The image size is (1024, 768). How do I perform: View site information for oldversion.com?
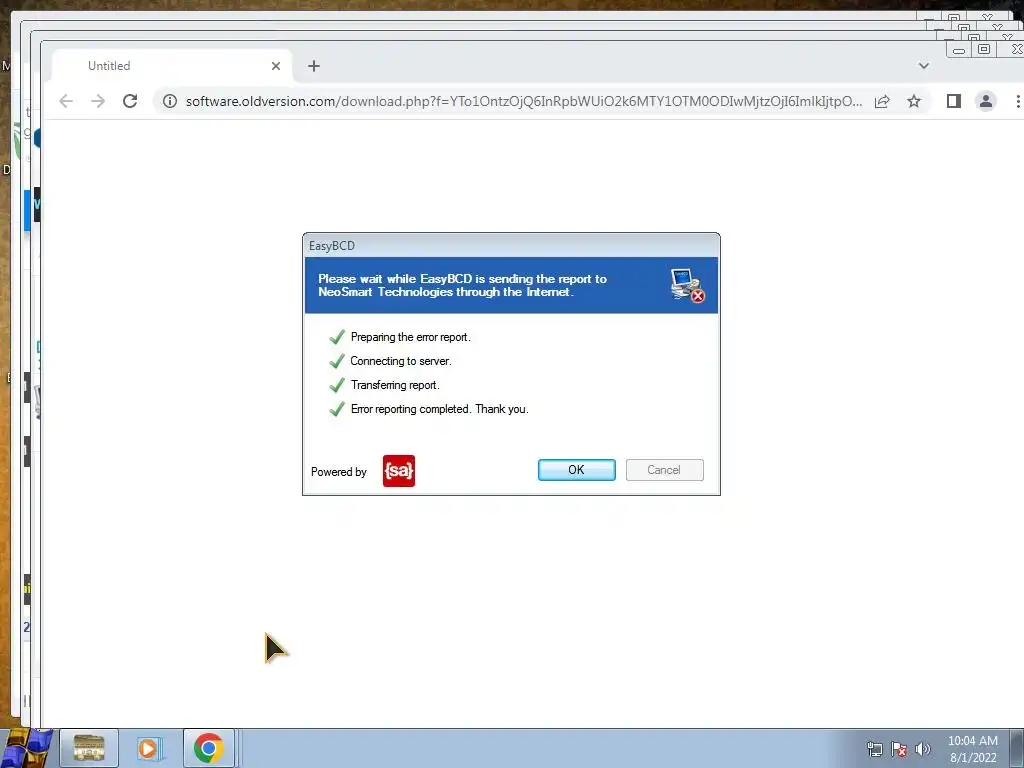[170, 101]
